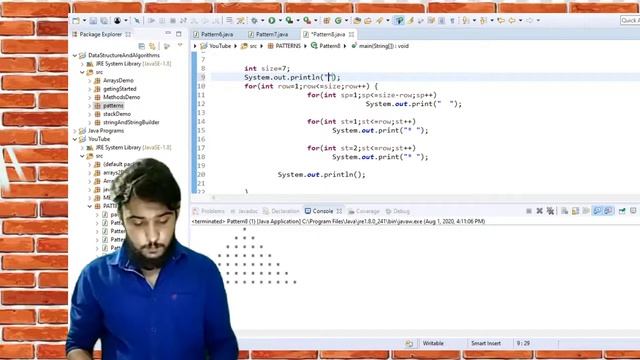Collapse the YouTube project node
Screen dimensions: 640x360
pos(75,139)
